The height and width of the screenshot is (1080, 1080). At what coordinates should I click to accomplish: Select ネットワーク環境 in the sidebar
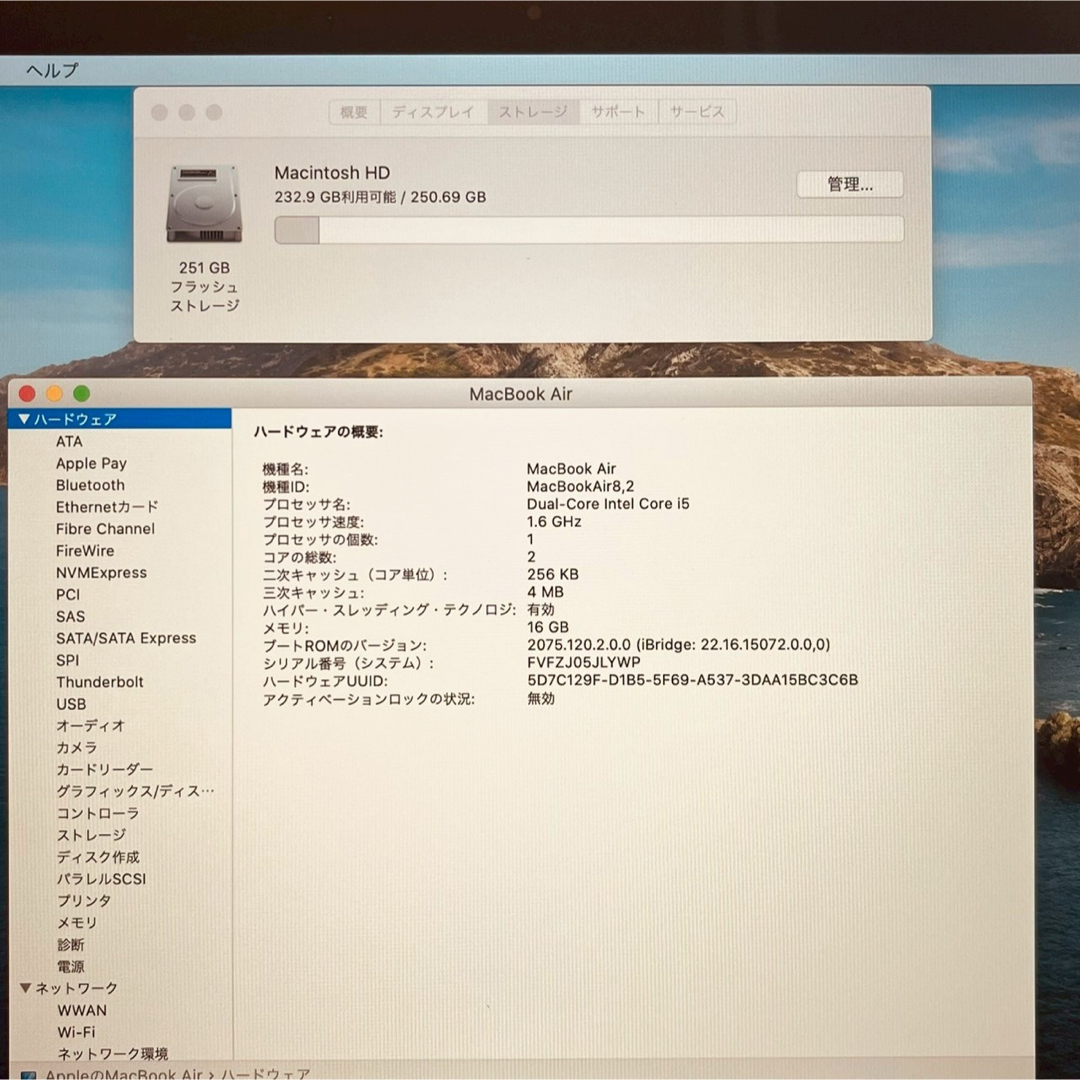click(112, 1055)
